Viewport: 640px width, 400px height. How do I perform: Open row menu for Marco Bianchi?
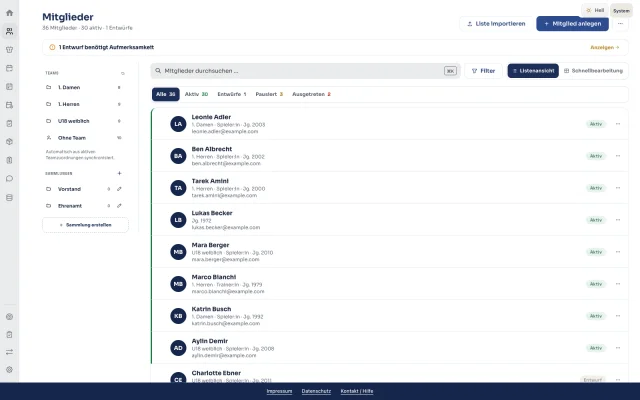pyautogui.click(x=618, y=284)
